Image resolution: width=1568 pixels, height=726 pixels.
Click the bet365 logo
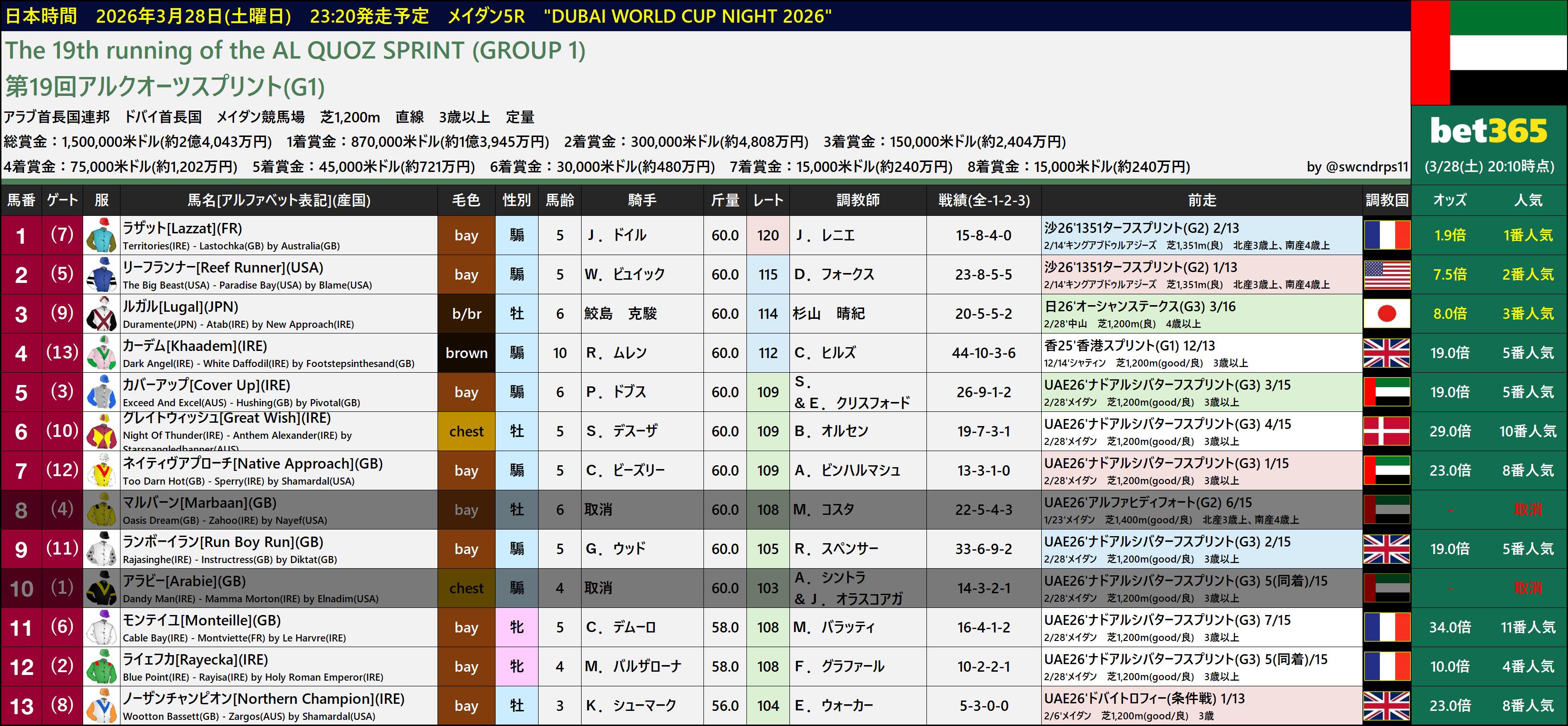pos(1489,131)
